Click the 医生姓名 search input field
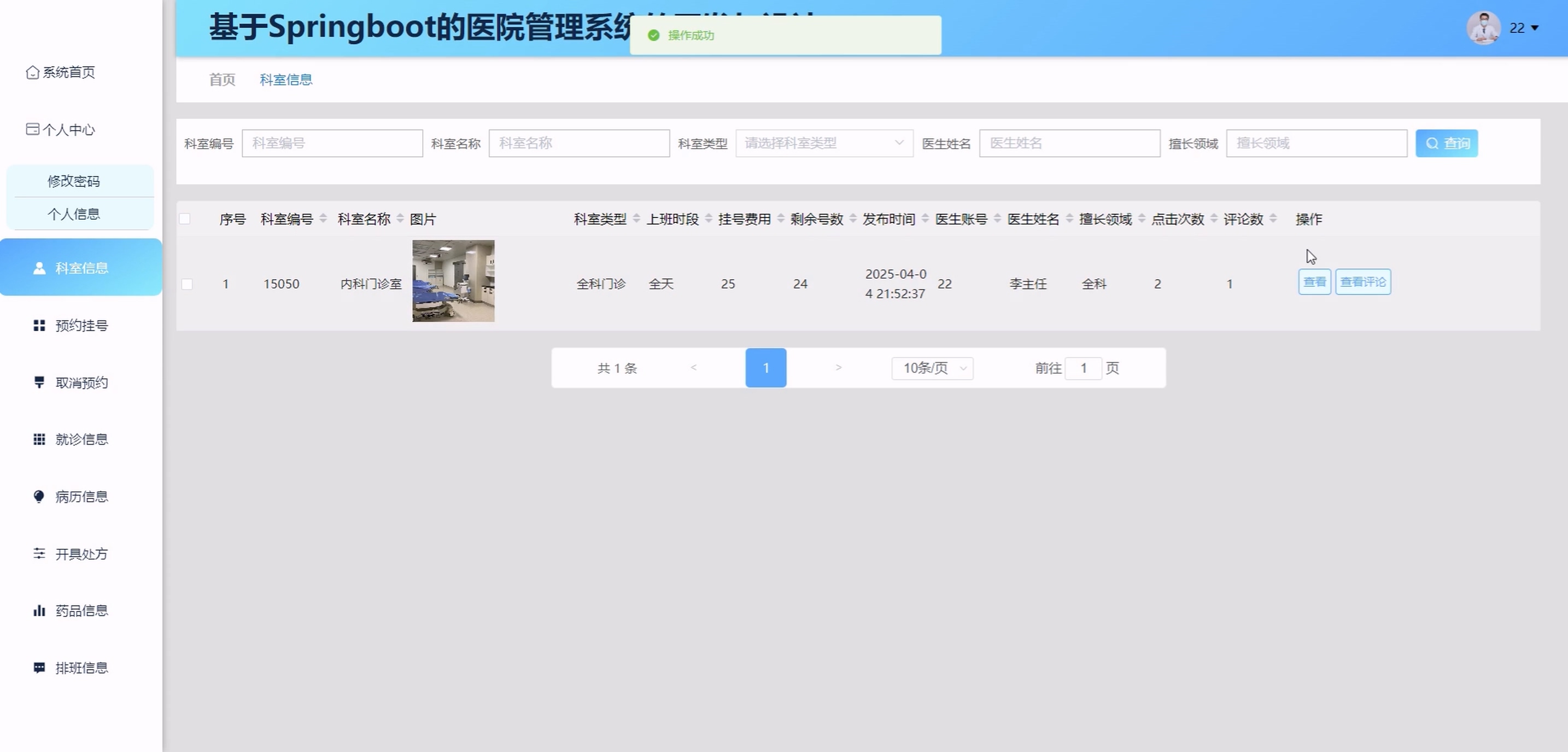 [x=1069, y=143]
